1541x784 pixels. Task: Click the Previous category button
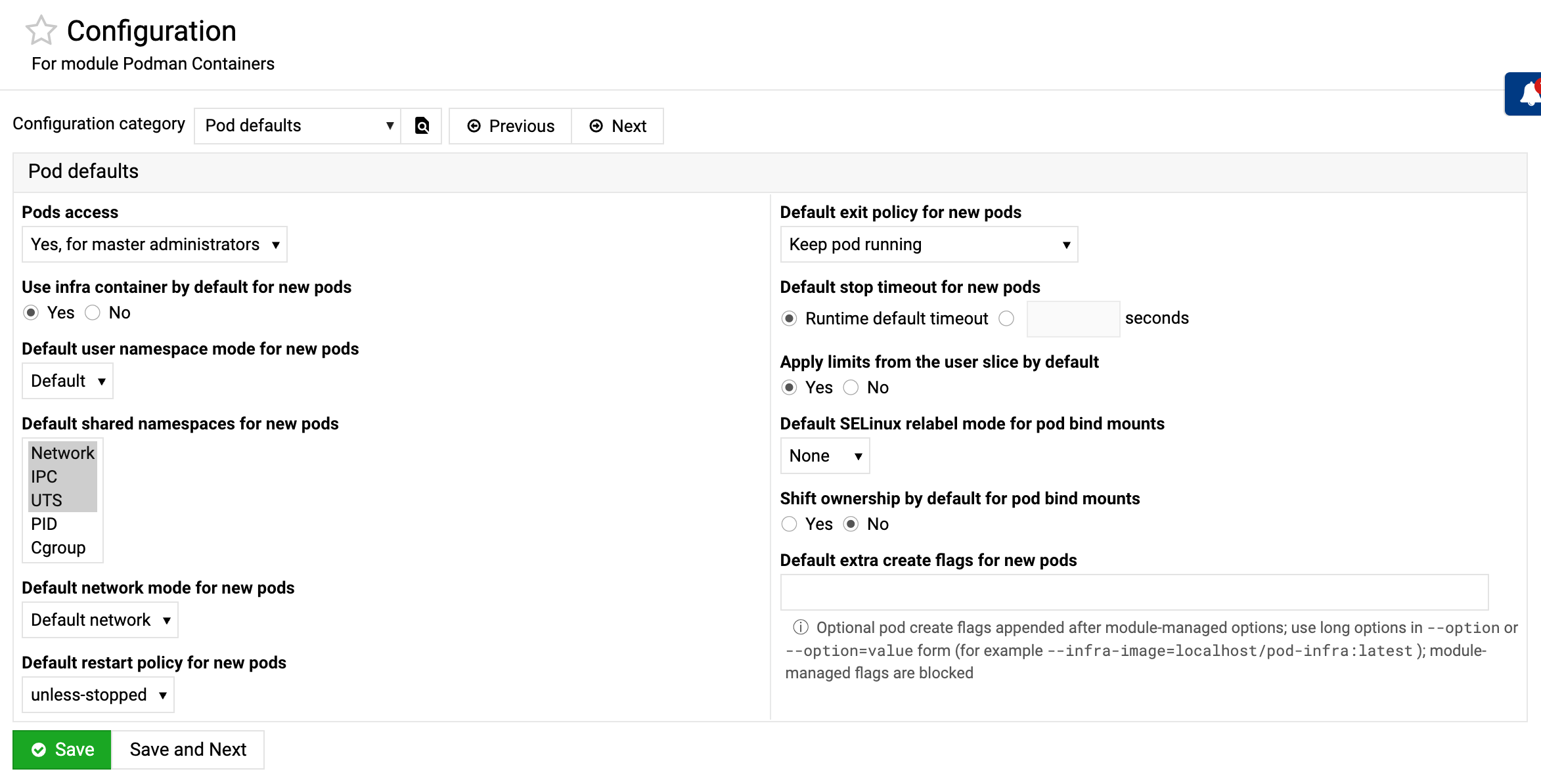click(510, 126)
